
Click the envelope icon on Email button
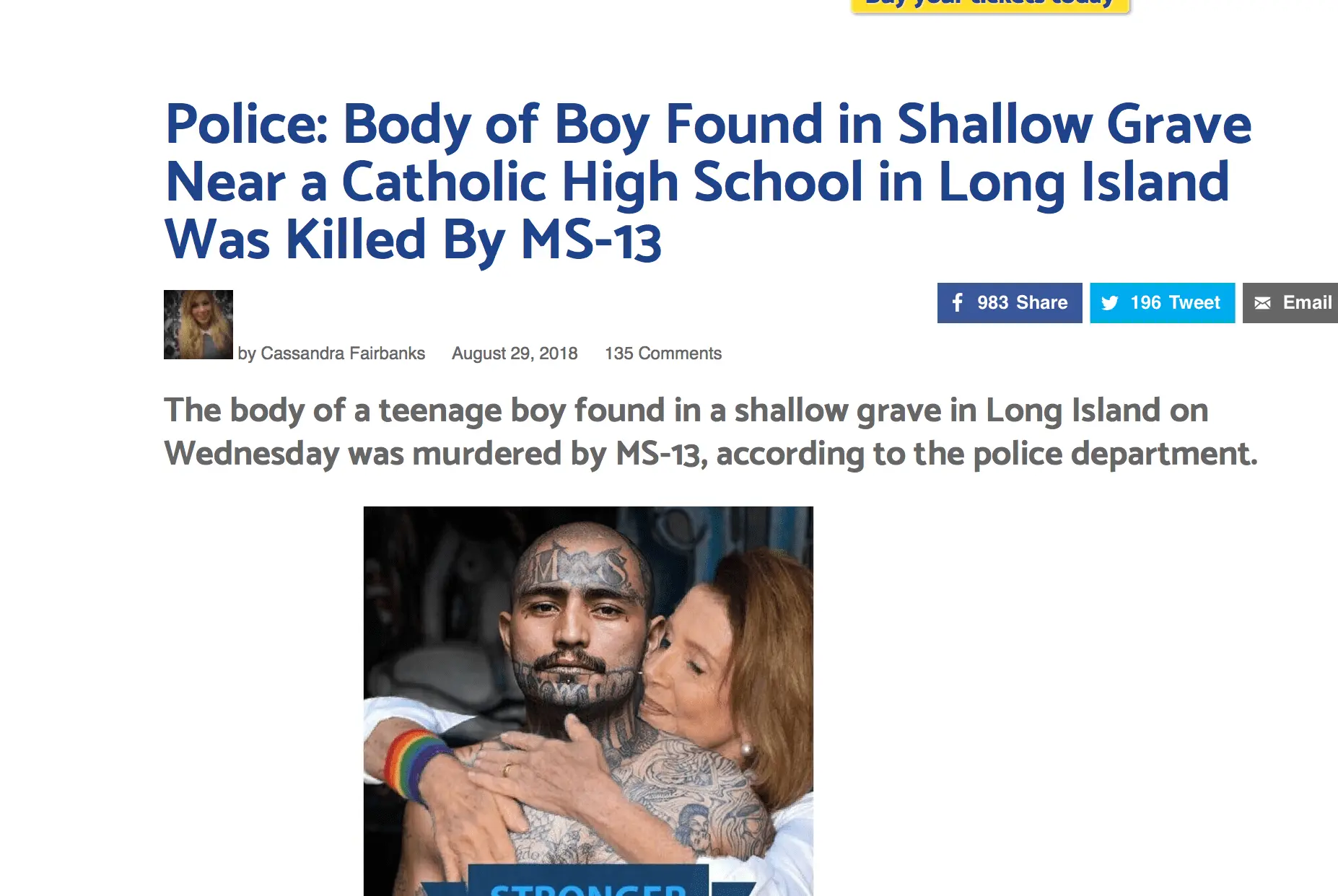pos(1262,303)
